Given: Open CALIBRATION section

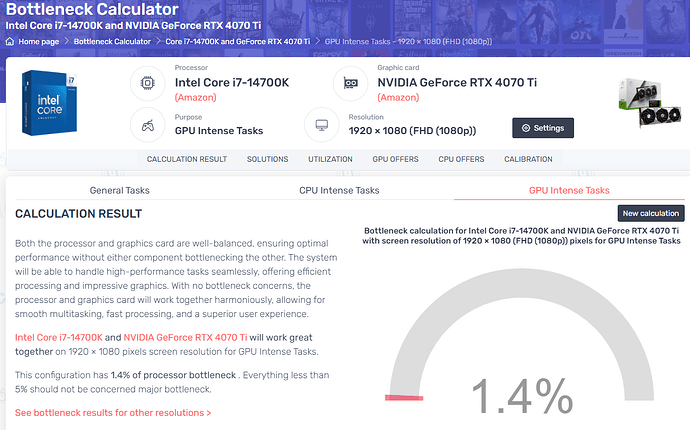Looking at the screenshot, I should (528, 159).
